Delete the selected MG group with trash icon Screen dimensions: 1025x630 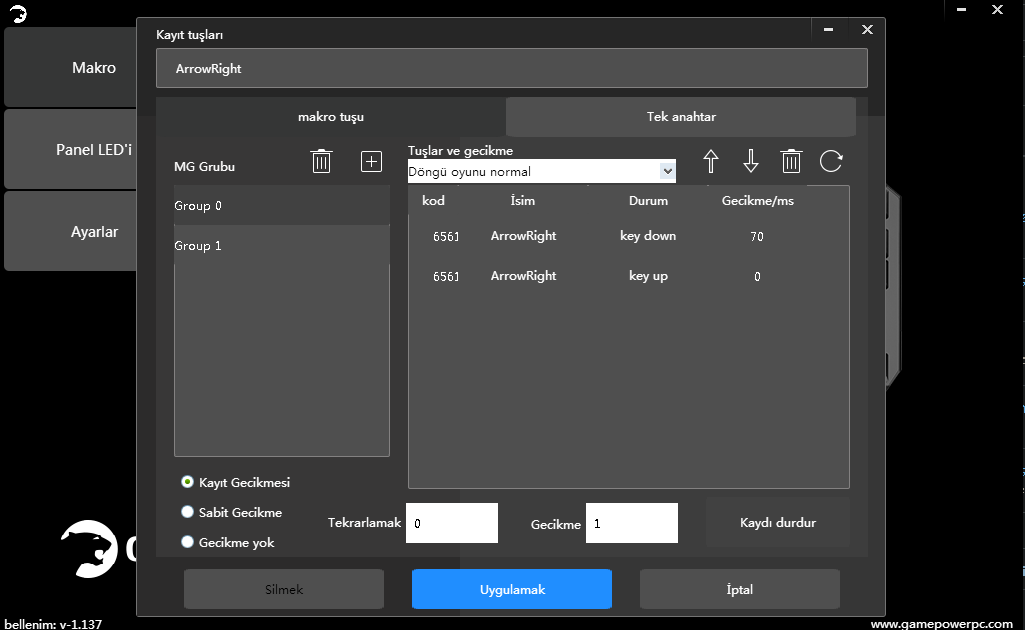pyautogui.click(x=321, y=161)
